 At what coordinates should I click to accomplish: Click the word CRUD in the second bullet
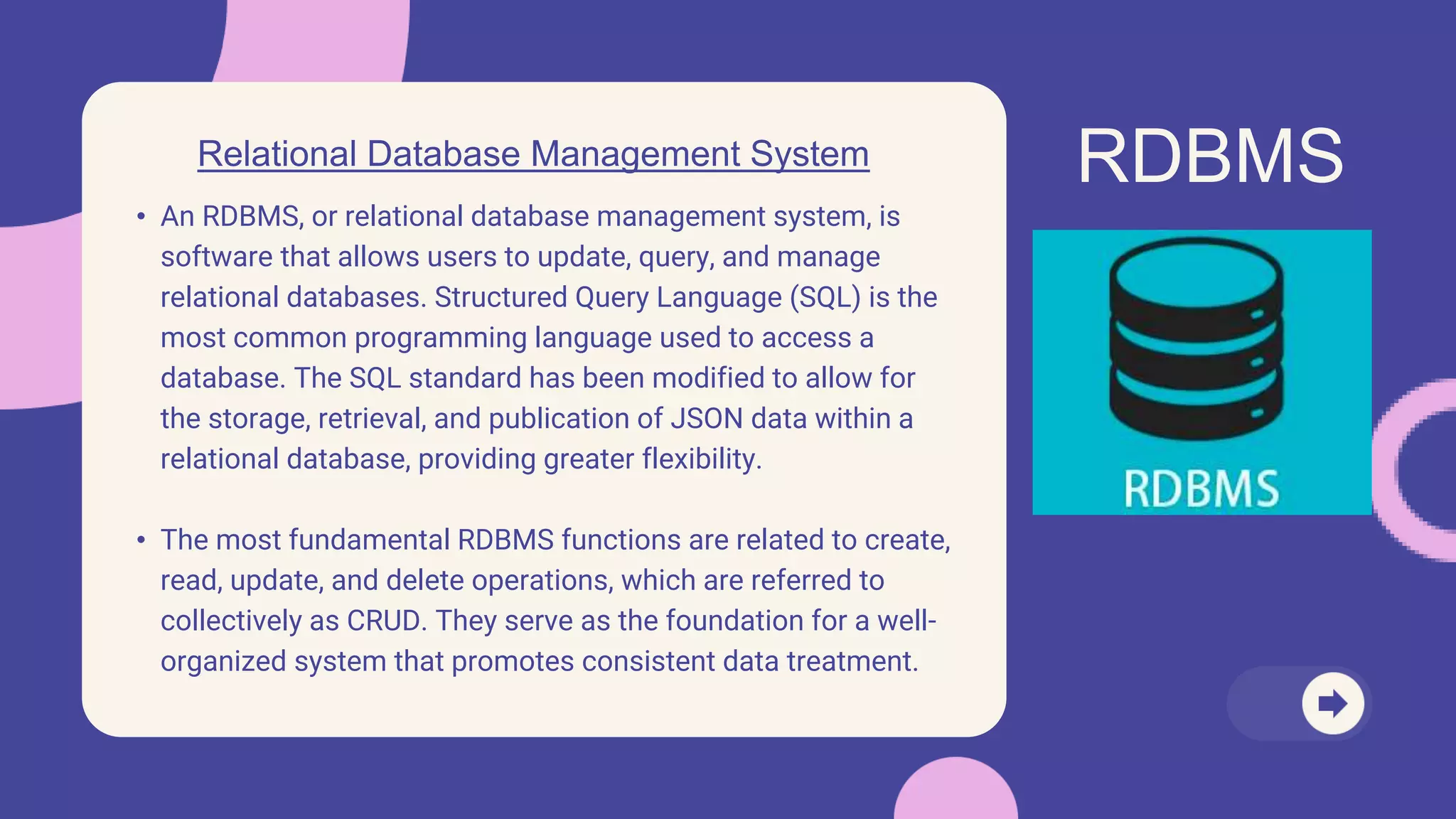pos(382,621)
